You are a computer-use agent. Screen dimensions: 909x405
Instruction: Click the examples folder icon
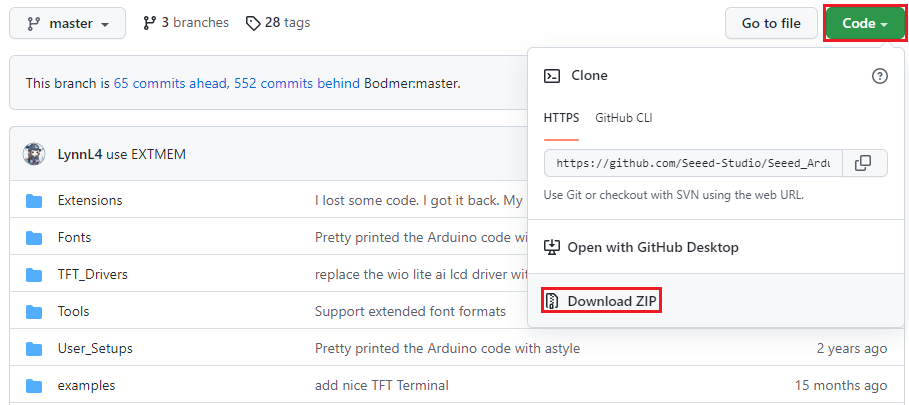(34, 386)
